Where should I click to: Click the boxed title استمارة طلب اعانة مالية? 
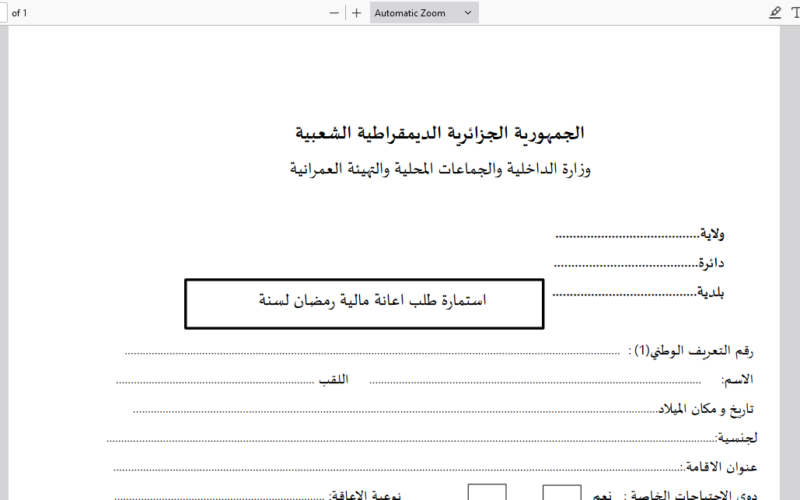(364, 303)
